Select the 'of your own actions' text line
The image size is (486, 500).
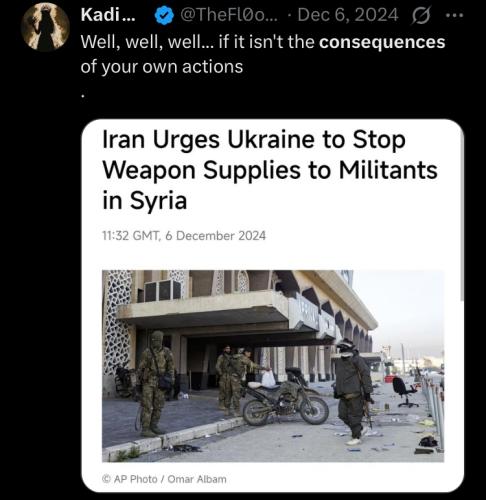162,67
